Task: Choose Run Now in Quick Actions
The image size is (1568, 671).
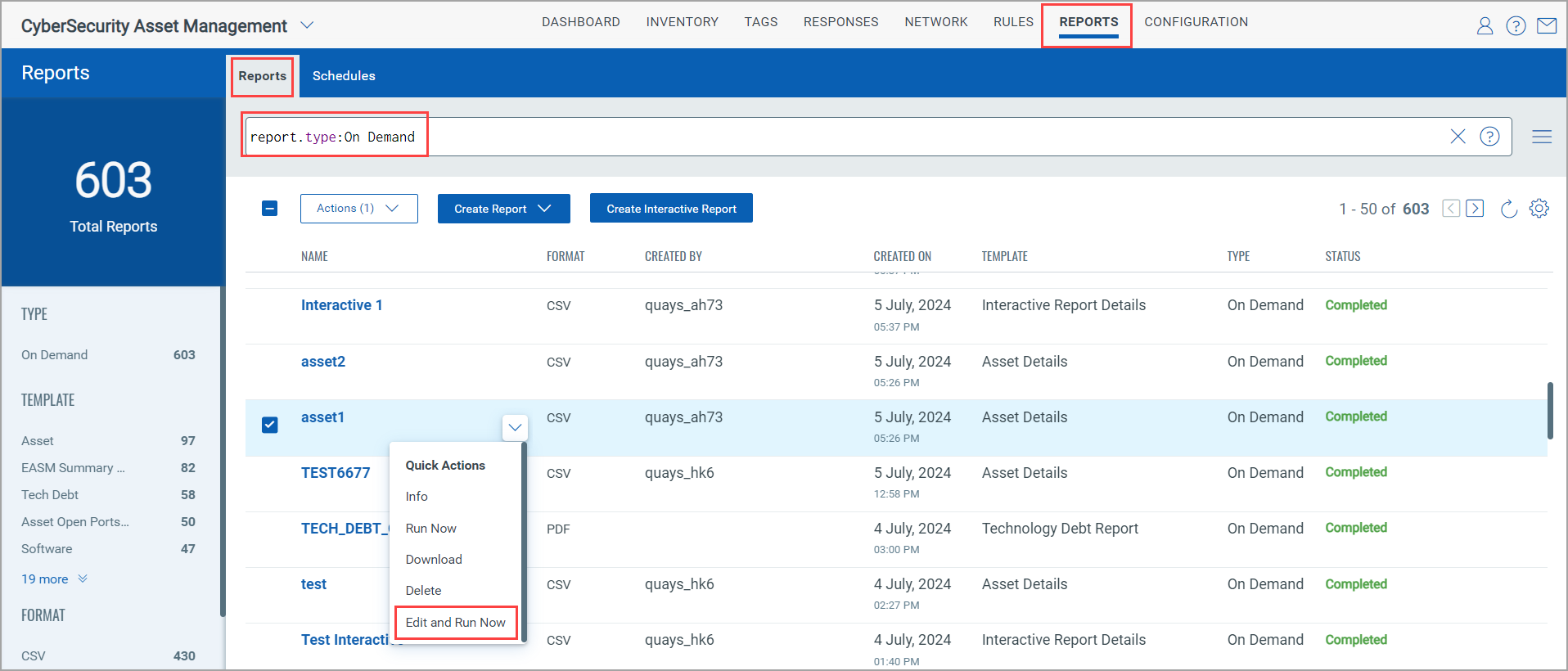Action: point(430,529)
